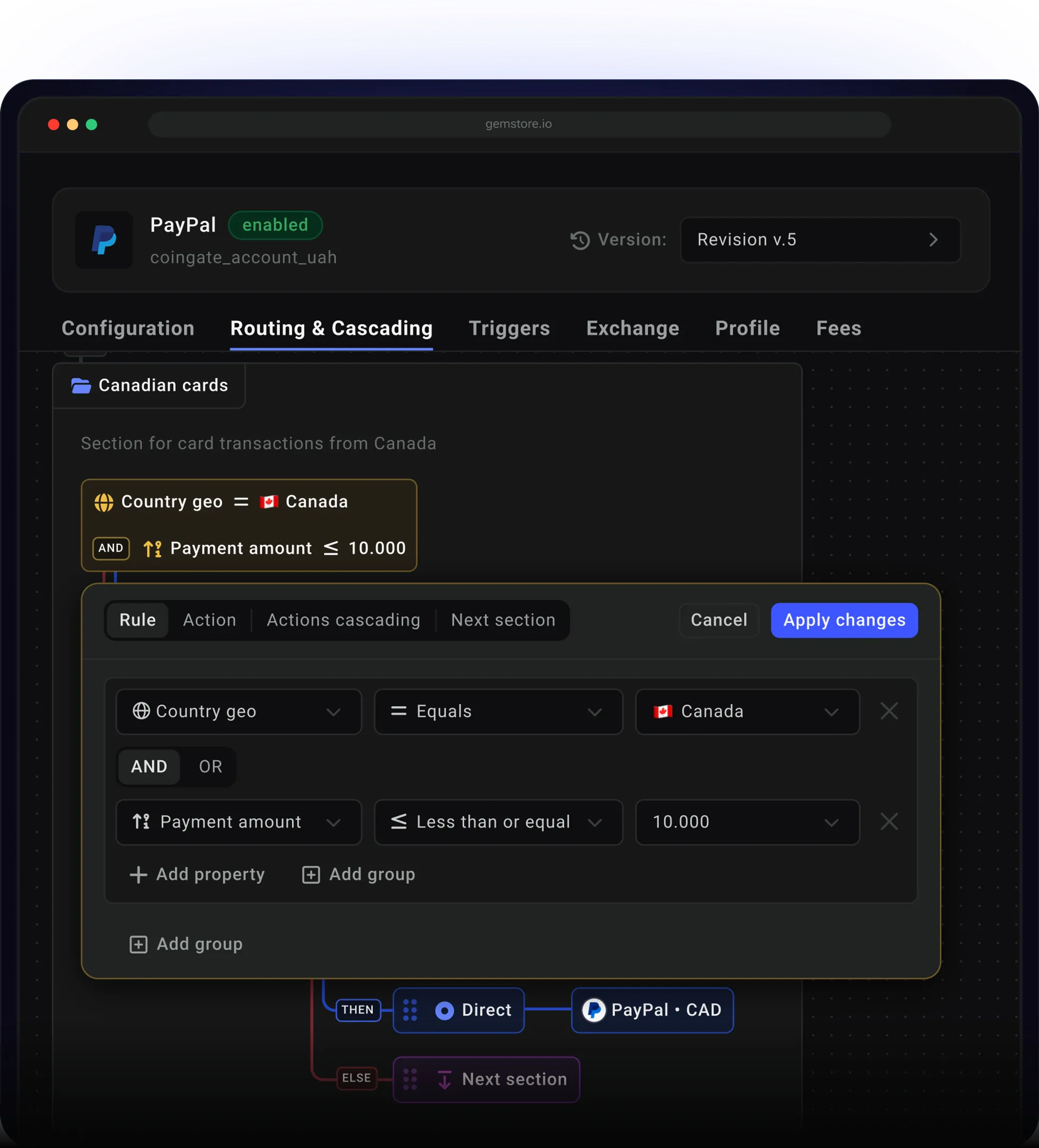Screen dimensions: 1039x1148
Task: Go to the Exchange tab
Action: click(633, 329)
